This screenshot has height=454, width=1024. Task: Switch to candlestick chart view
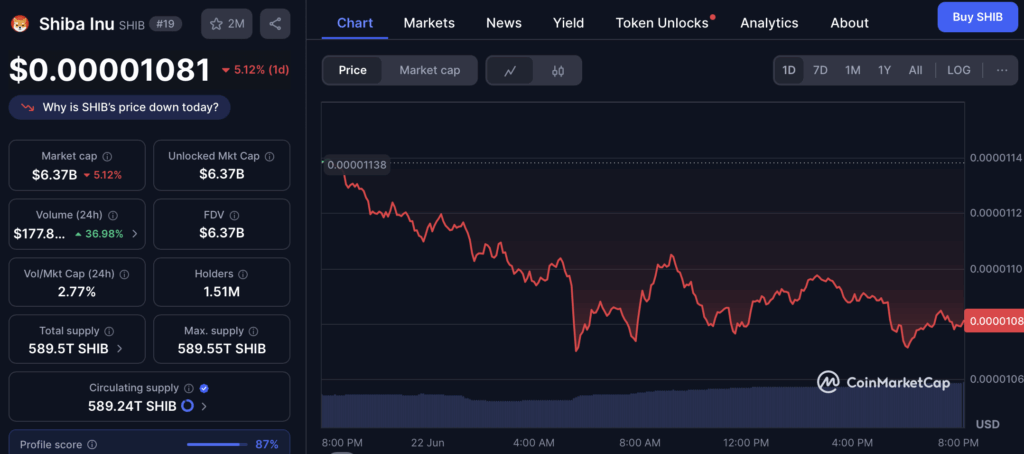click(558, 71)
